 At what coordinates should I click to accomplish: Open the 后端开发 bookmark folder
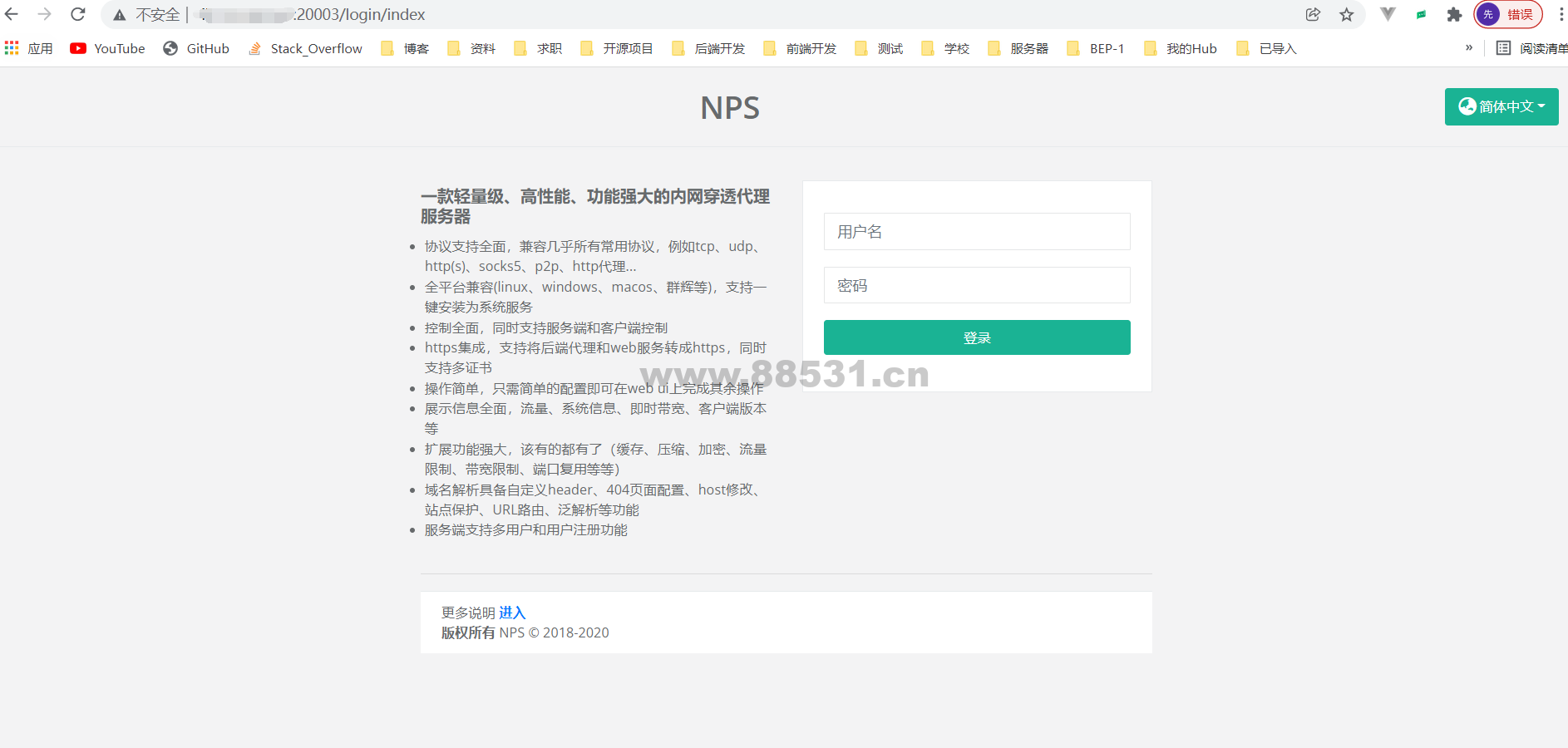[x=708, y=48]
